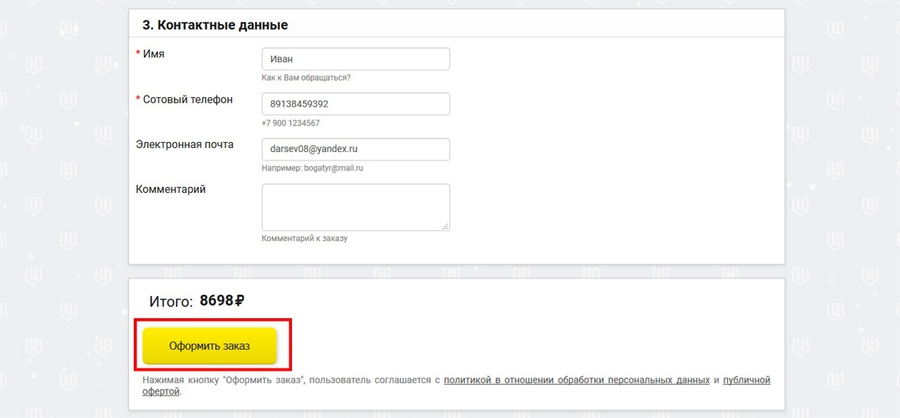Click the "Комментарий" label

point(170,189)
